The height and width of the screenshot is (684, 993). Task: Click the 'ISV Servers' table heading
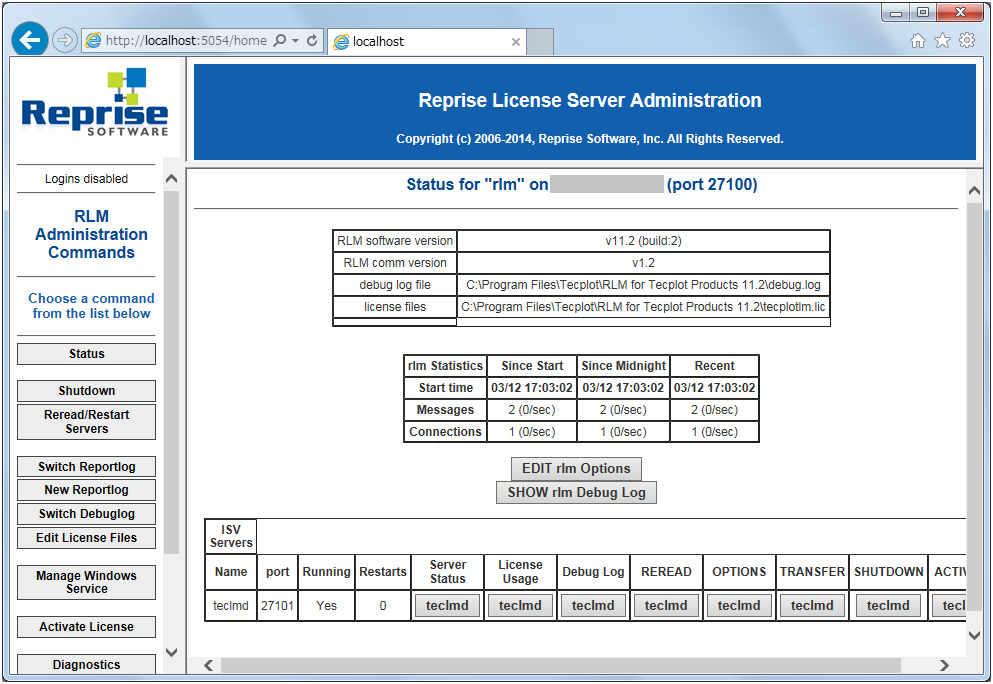point(231,536)
